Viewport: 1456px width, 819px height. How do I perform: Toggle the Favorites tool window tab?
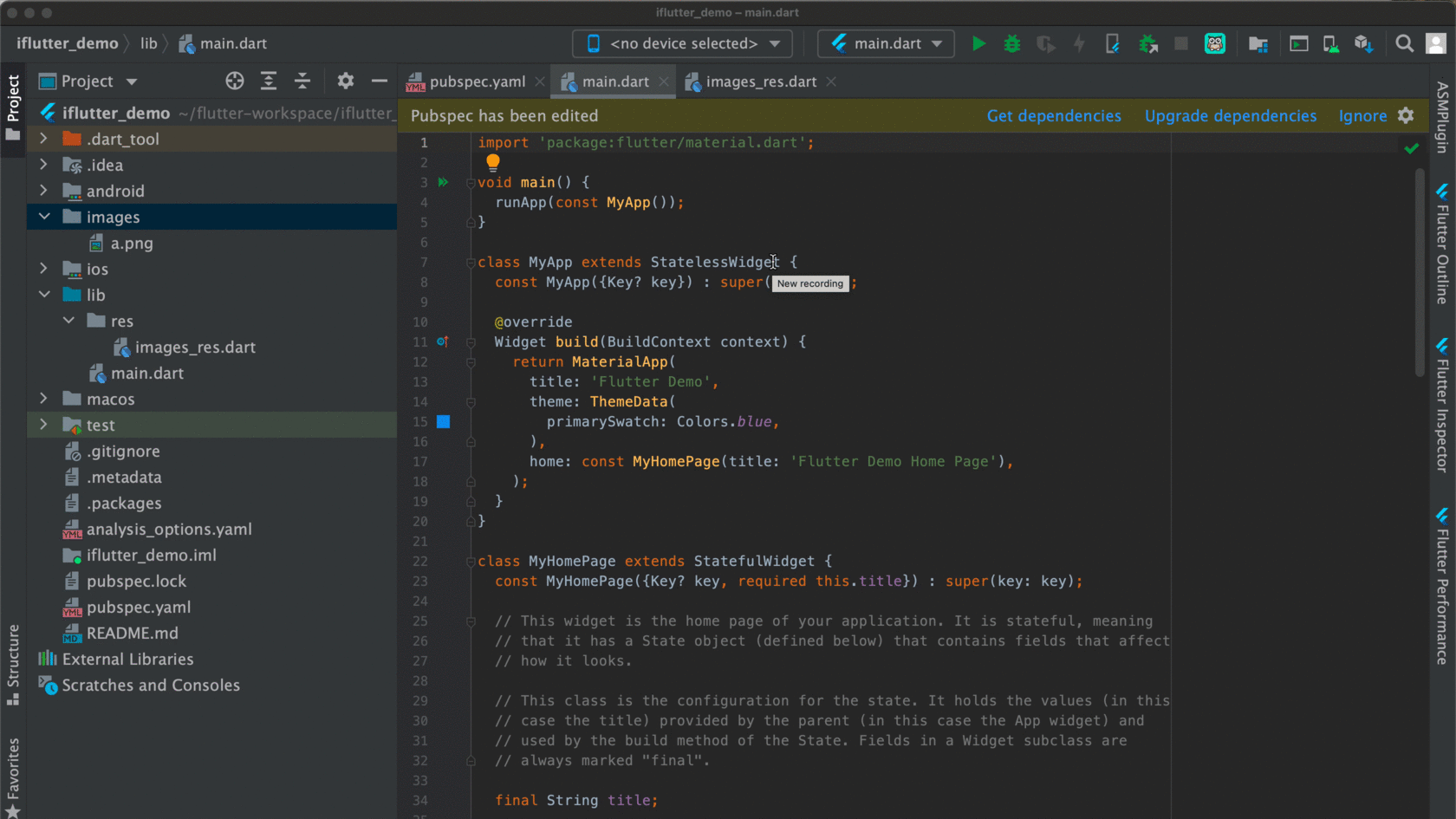[x=13, y=777]
